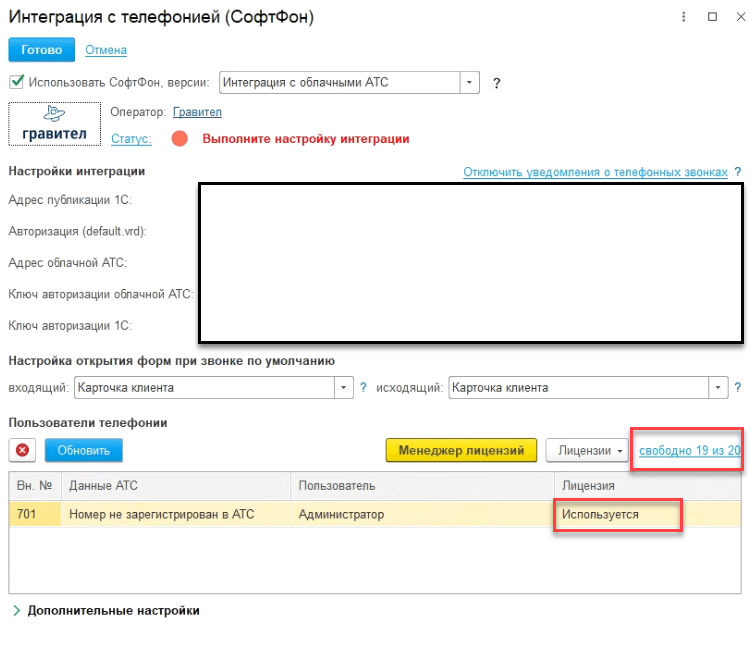Open the исходящий form dropdown arrow

tap(718, 388)
